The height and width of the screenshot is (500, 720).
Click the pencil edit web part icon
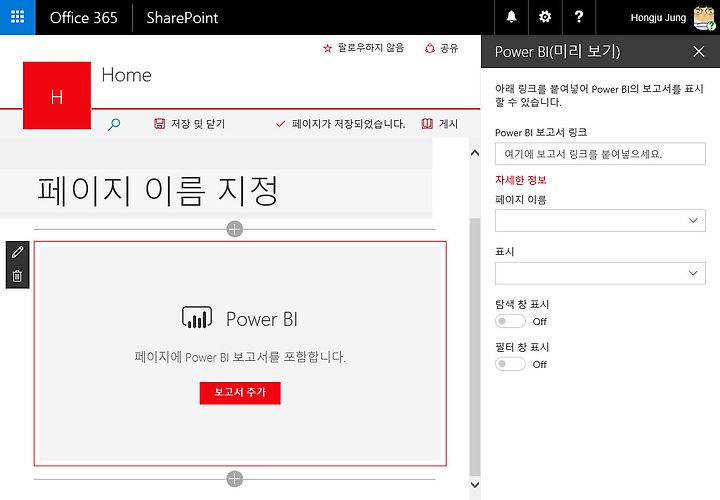pos(17,252)
